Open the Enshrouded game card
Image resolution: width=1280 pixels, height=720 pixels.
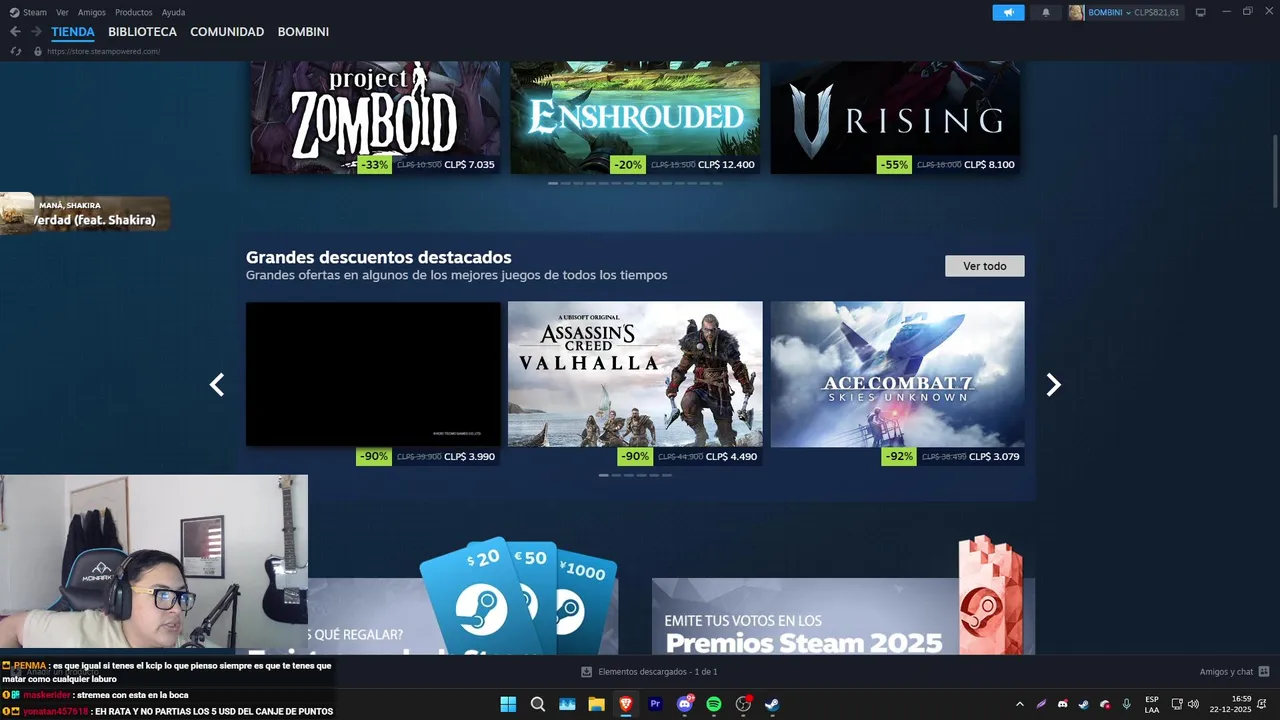[635, 118]
